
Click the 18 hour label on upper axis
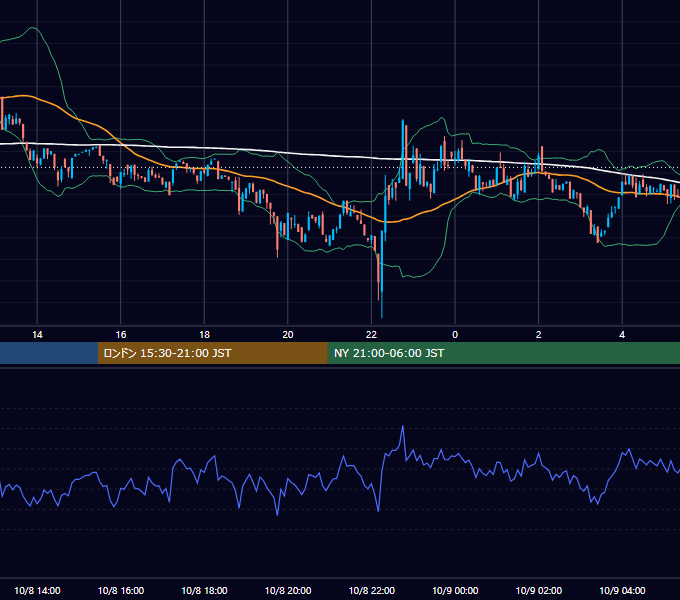pyautogui.click(x=204, y=335)
